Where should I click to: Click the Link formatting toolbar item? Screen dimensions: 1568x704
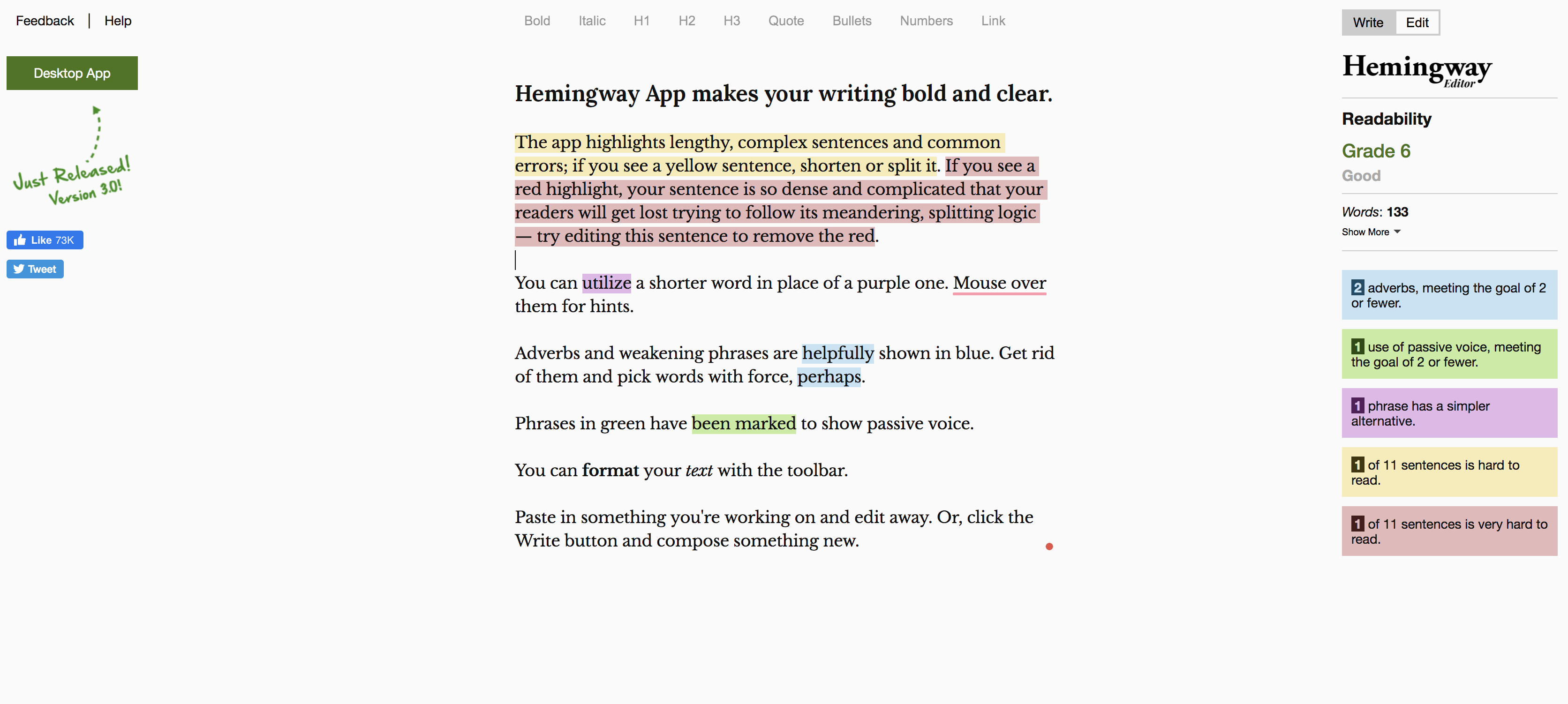point(993,20)
